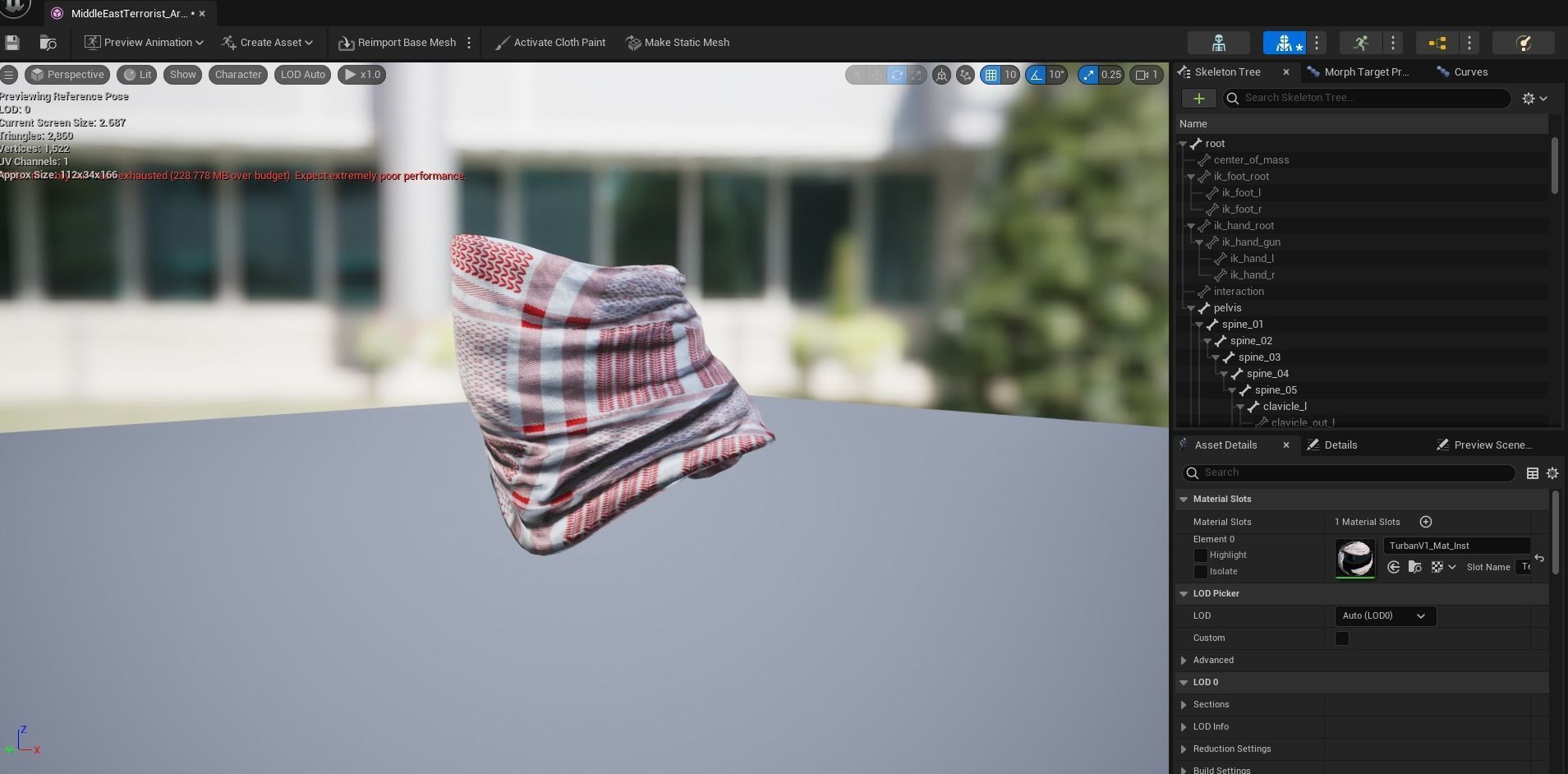
Task: Switch to the Details tab
Action: 1332,445
